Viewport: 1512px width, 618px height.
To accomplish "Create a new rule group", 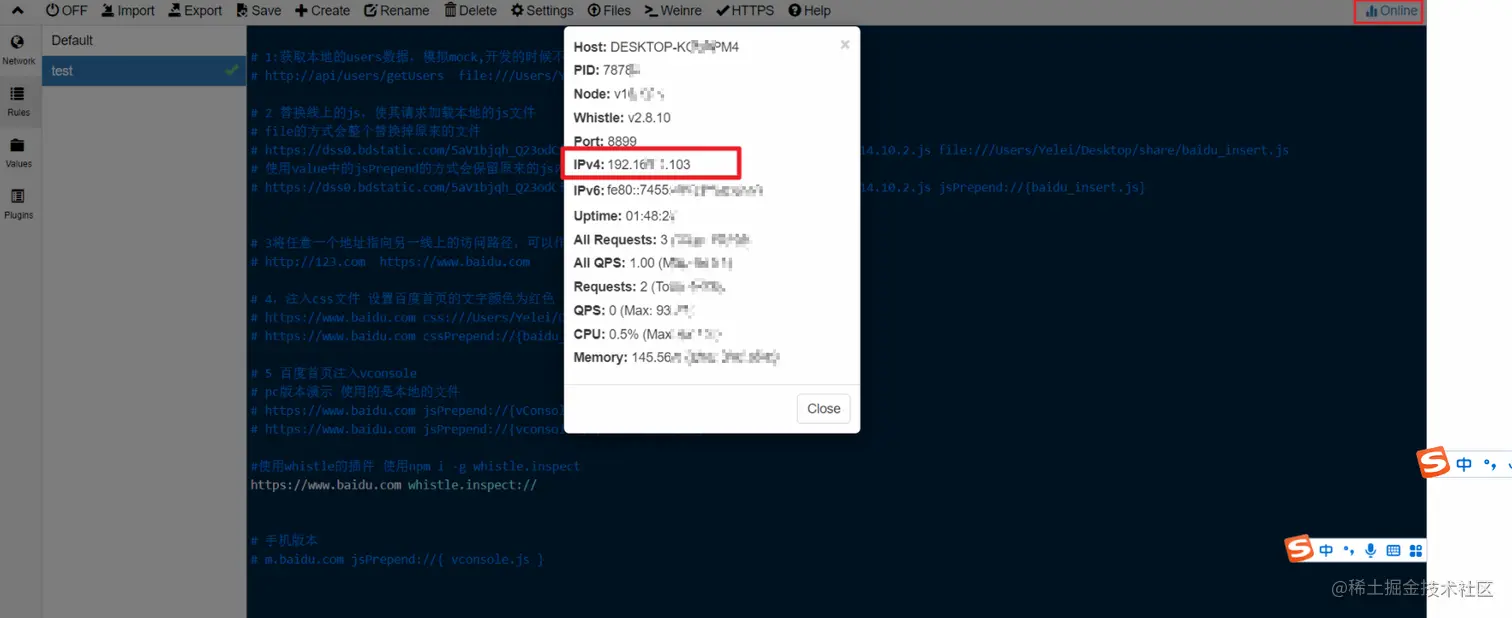I will pos(322,11).
